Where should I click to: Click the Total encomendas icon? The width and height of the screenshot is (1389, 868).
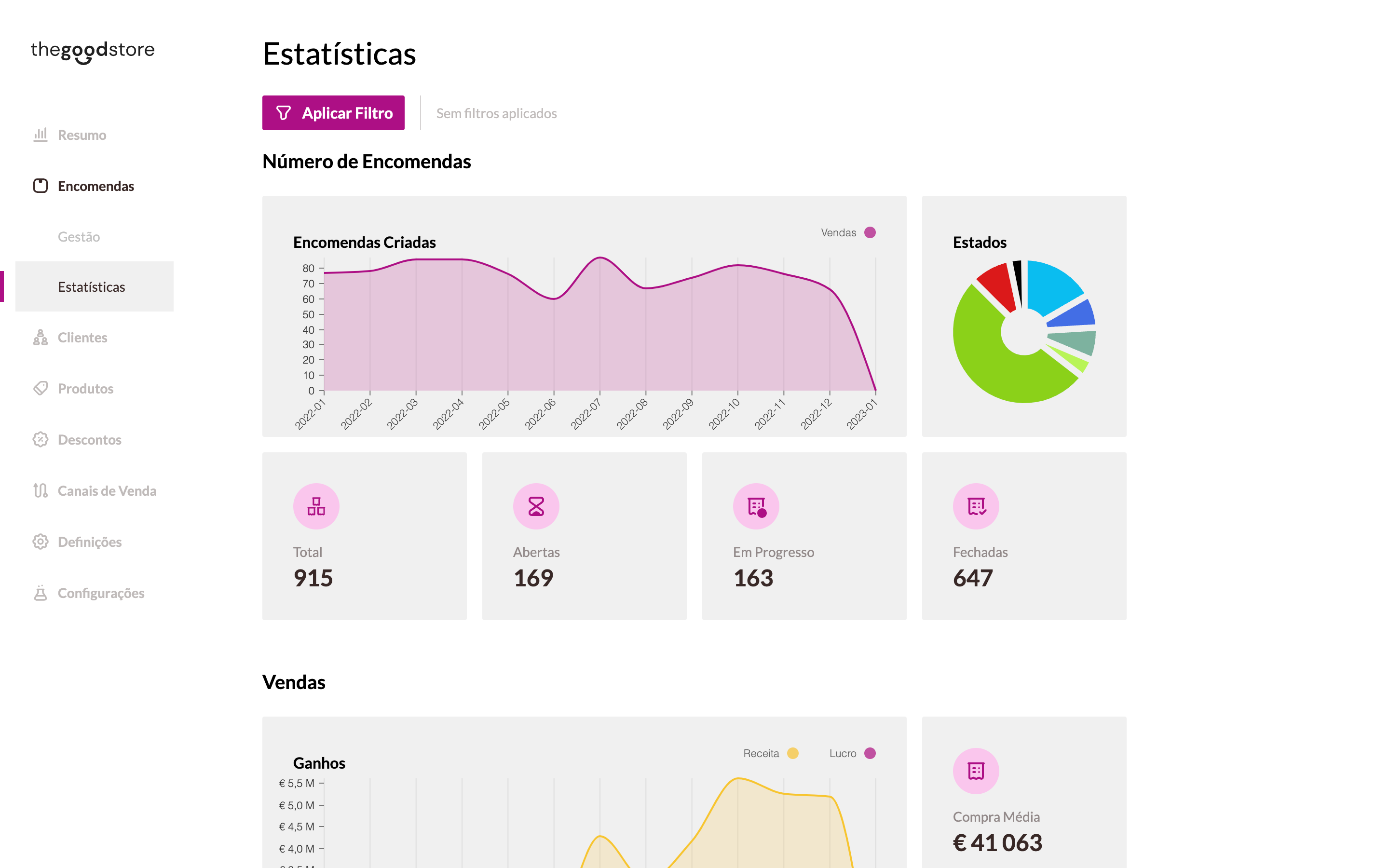(x=316, y=505)
